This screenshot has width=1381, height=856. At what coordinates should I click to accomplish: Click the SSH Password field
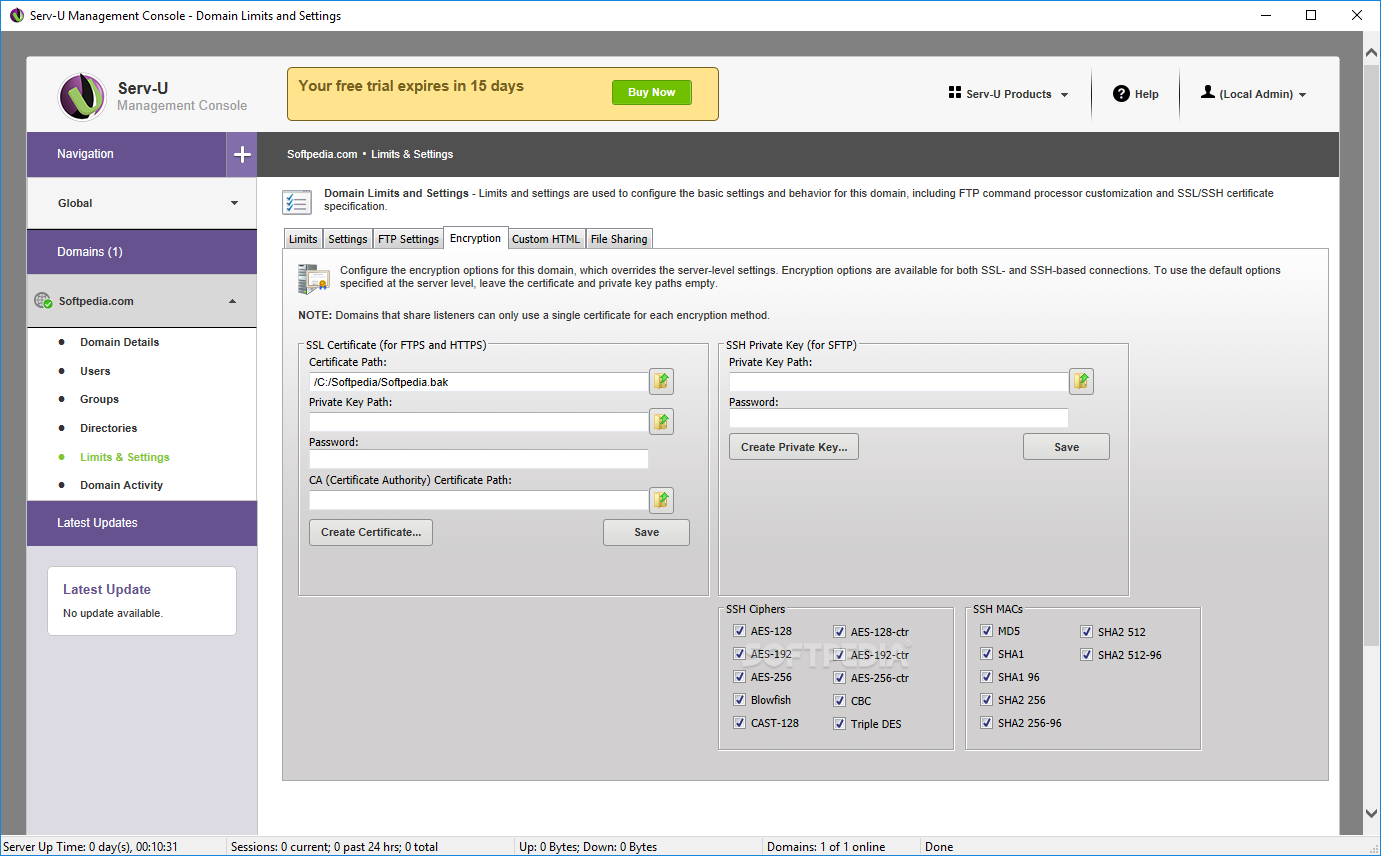pyautogui.click(x=899, y=418)
